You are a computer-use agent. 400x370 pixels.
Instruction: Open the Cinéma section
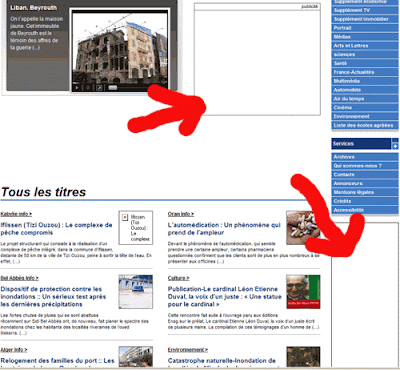pos(365,108)
